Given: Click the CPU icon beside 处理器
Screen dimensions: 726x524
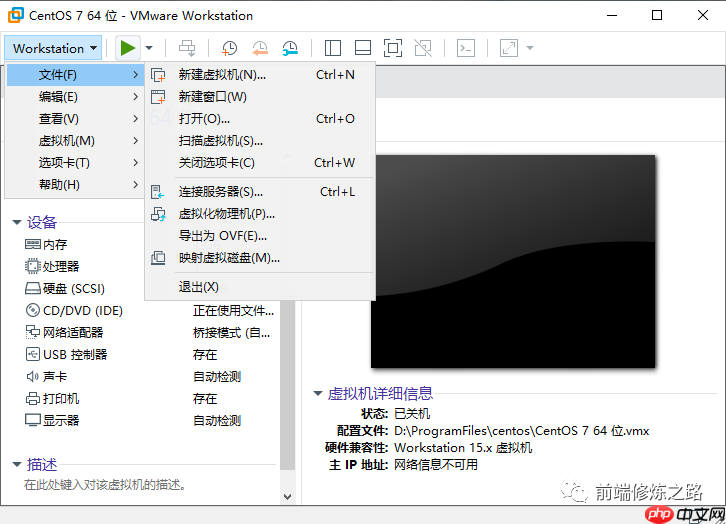Looking at the screenshot, I should (x=32, y=266).
